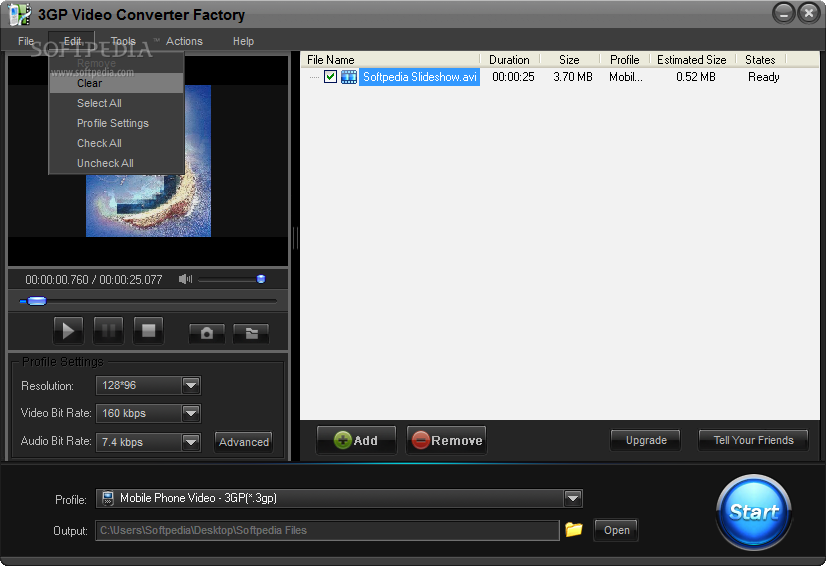Open the Help menu
This screenshot has height=566, width=826.
click(243, 41)
